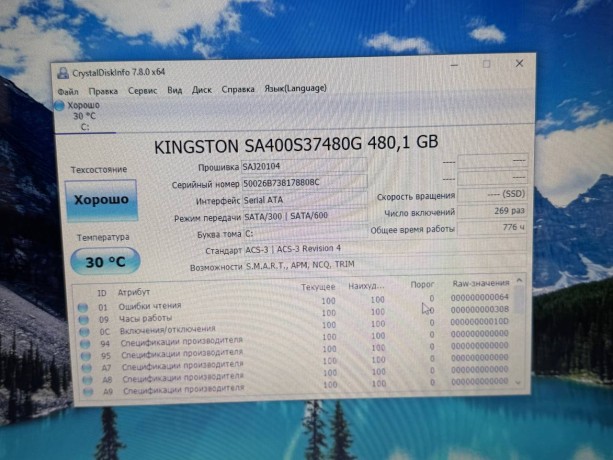Click the status icon for attribute 0C
Screen dimensions: 613x460
(84, 332)
